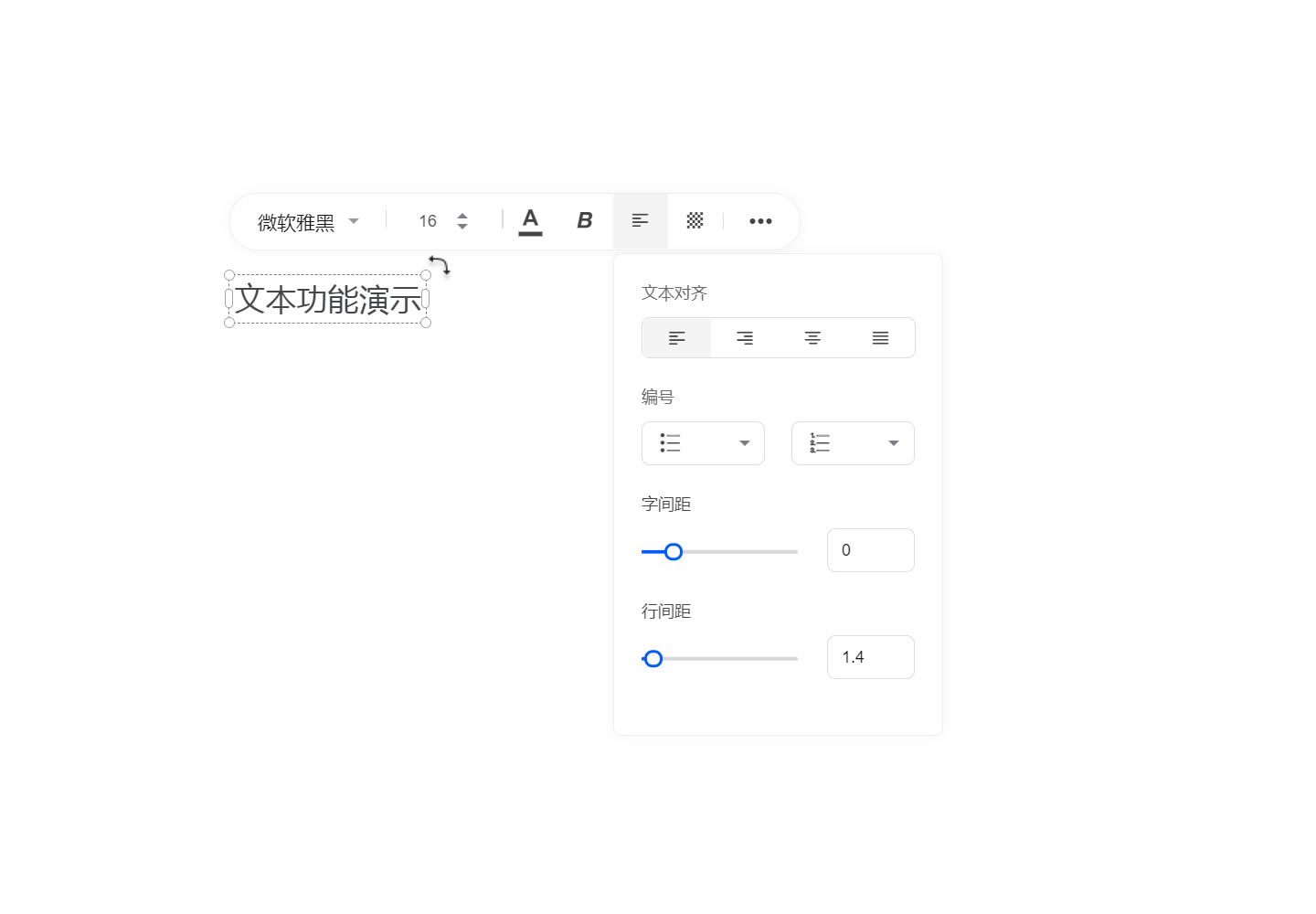Open the three-dot more options menu
This screenshot has width=1316, height=914.
[760, 221]
